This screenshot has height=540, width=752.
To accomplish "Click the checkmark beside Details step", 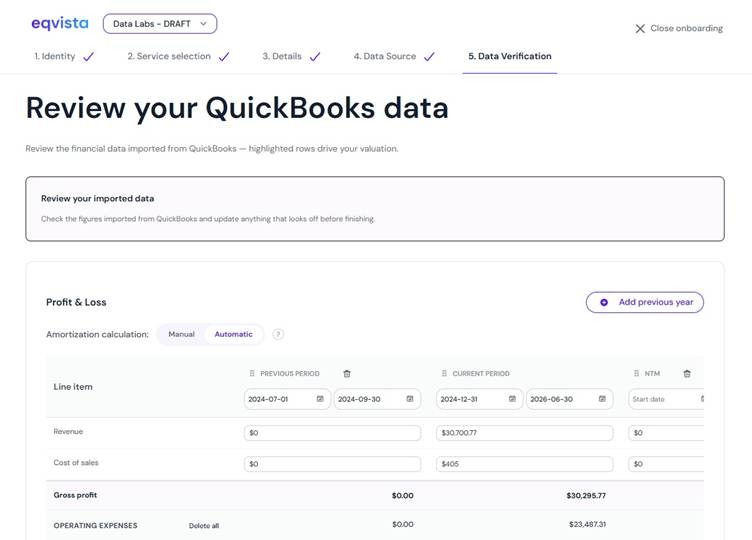I will 315,57.
